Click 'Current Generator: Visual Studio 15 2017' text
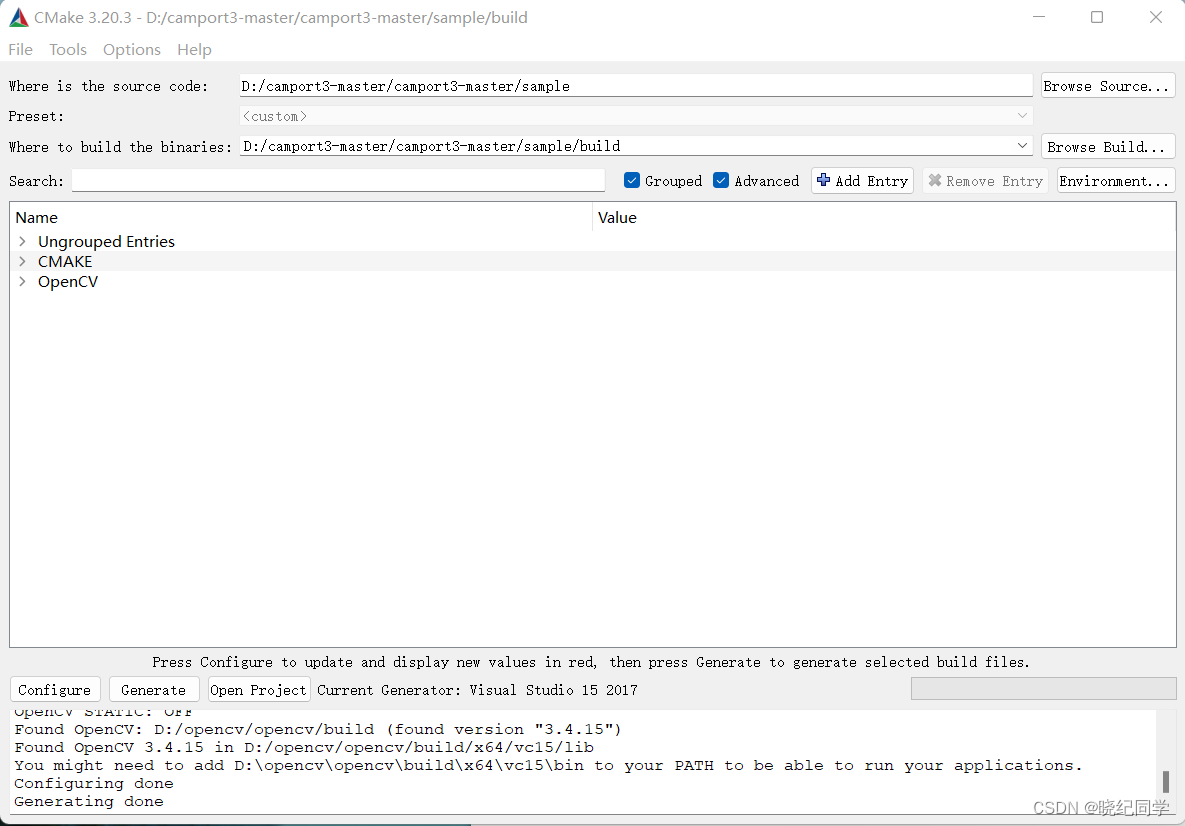The height and width of the screenshot is (826, 1185). pyautogui.click(x=477, y=690)
